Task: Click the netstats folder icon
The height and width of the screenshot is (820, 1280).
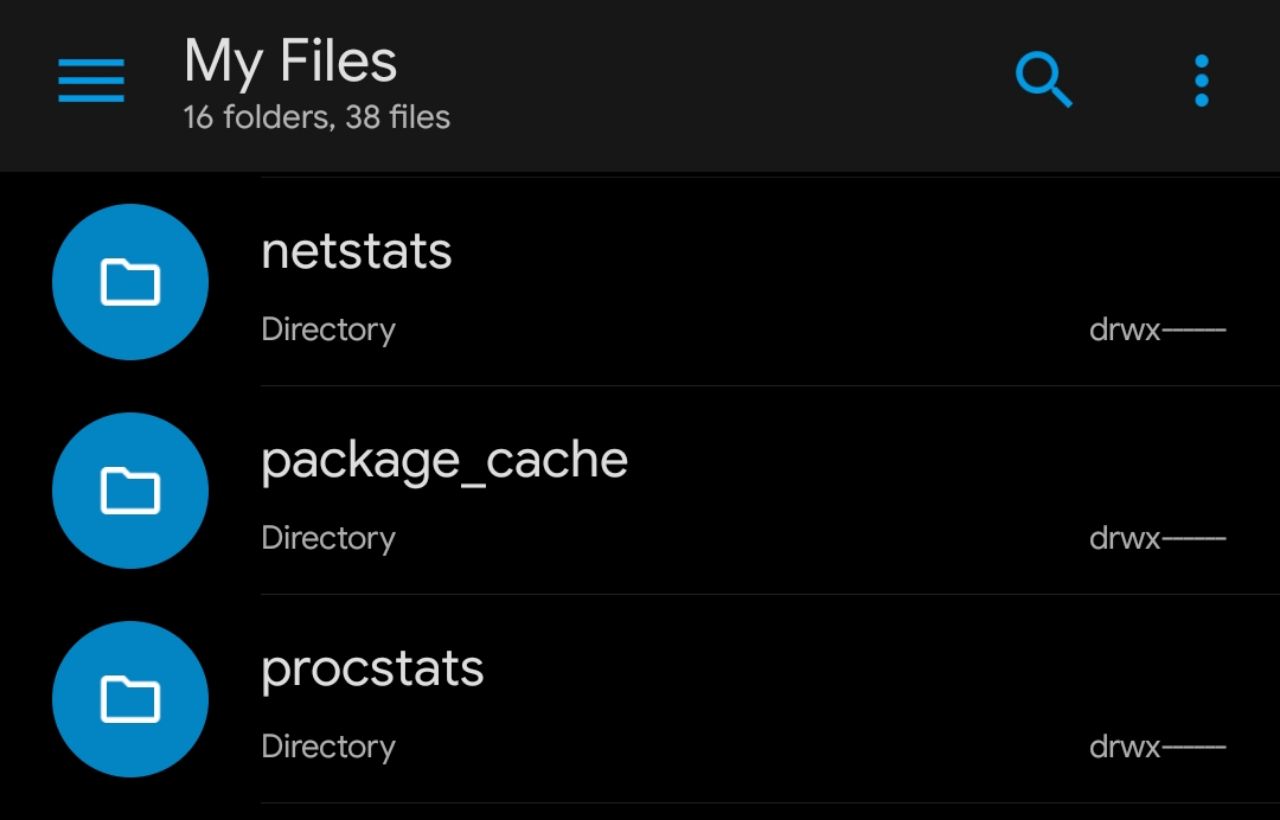Action: [x=130, y=282]
